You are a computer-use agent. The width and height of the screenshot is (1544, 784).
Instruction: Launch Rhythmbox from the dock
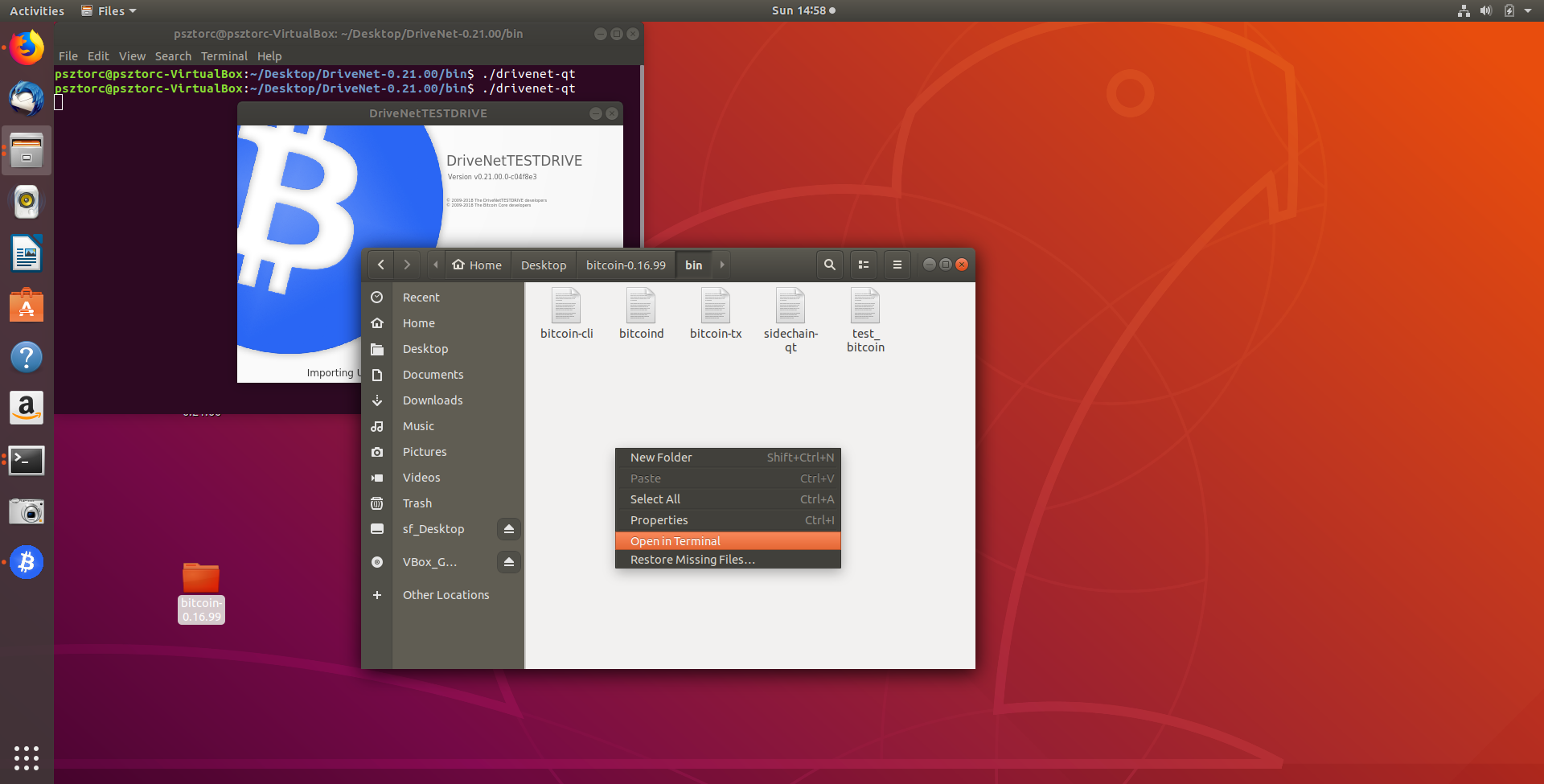[27, 202]
